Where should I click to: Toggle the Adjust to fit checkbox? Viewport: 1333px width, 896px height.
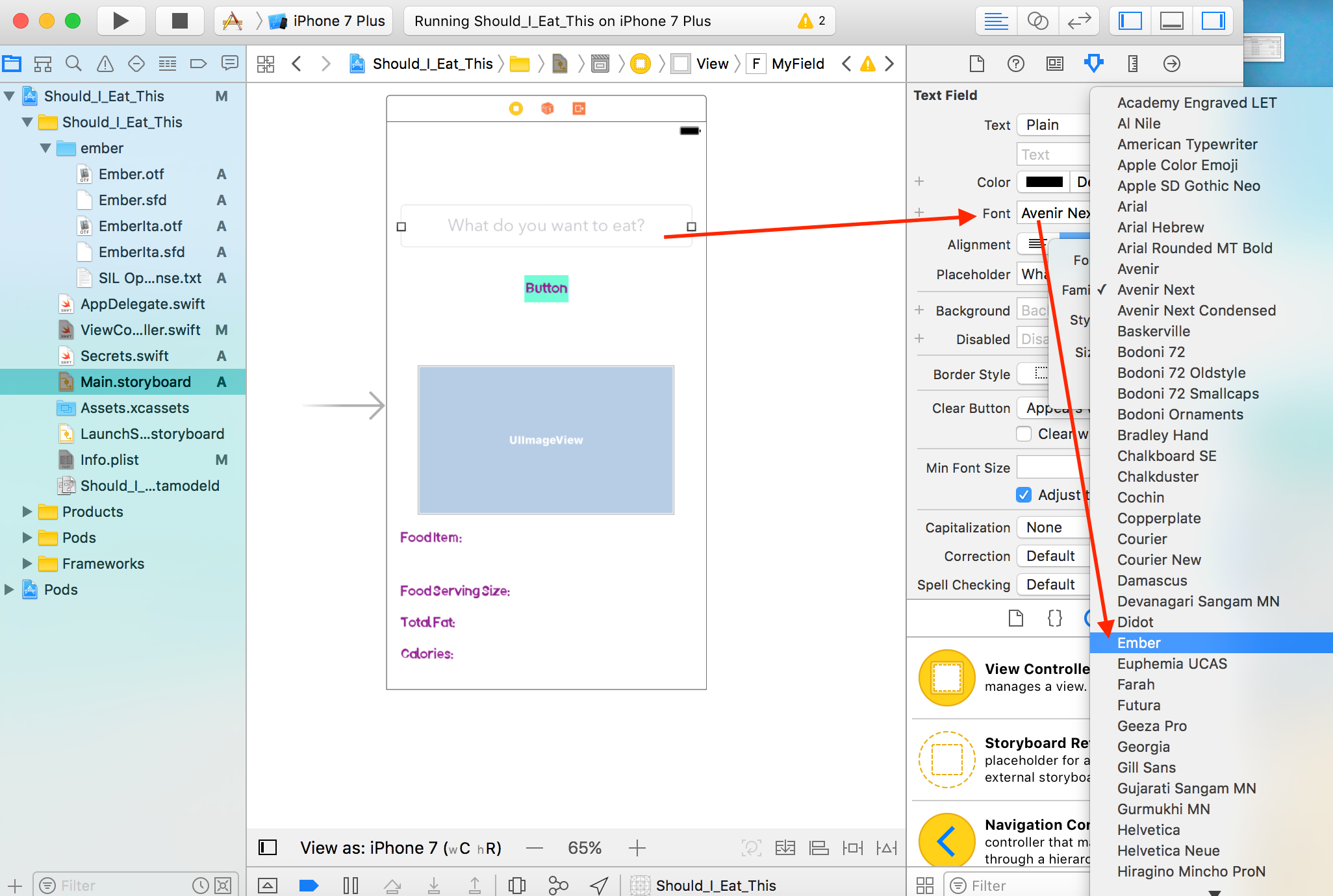coord(1023,495)
